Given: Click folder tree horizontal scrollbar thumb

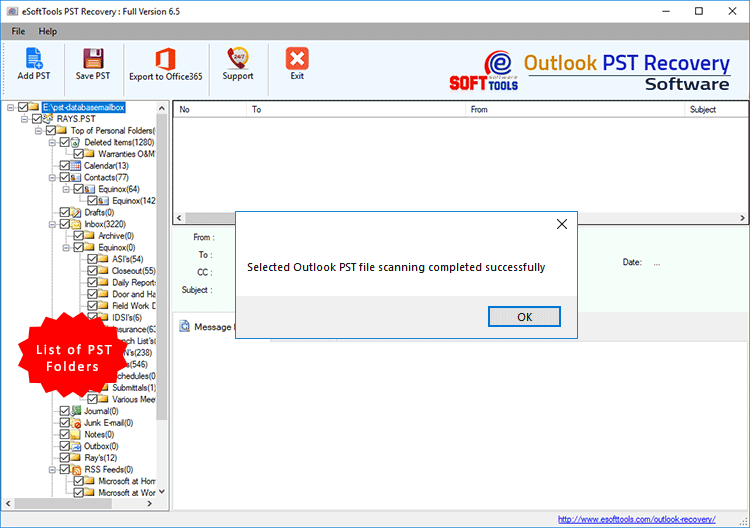Looking at the screenshot, I should [63, 504].
